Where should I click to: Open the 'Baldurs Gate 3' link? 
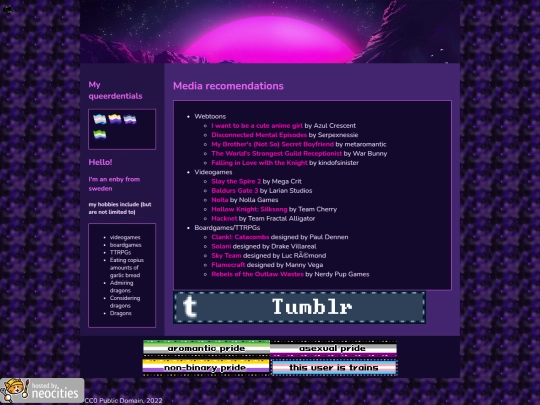pos(235,191)
